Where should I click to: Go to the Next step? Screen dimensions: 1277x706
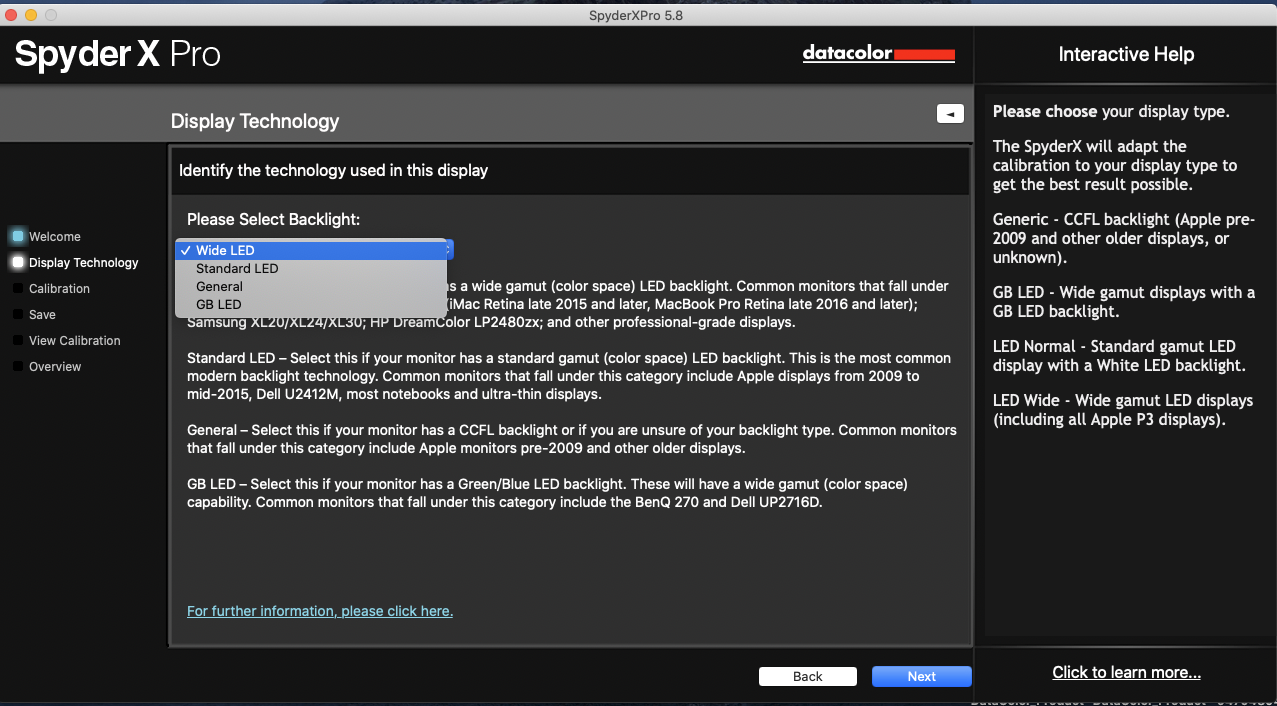tap(921, 677)
